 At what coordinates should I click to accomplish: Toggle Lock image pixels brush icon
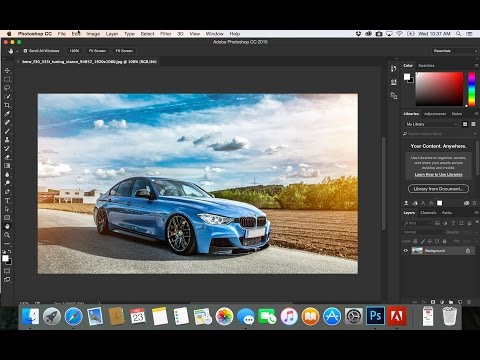pos(423,241)
